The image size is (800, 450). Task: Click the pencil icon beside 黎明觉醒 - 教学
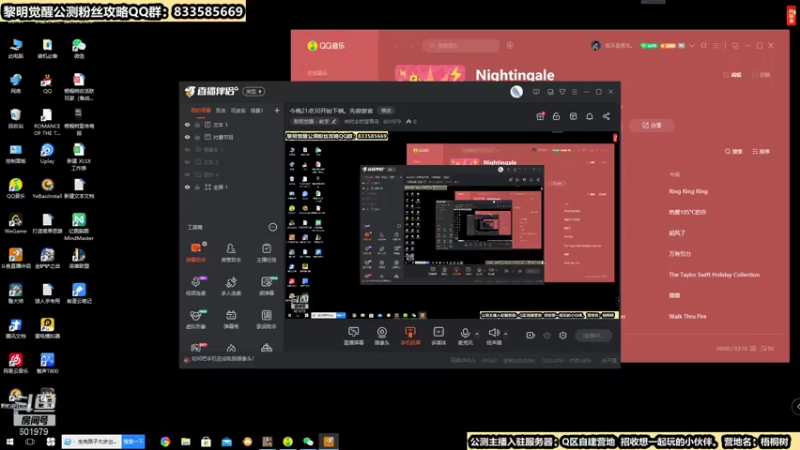[x=334, y=121]
